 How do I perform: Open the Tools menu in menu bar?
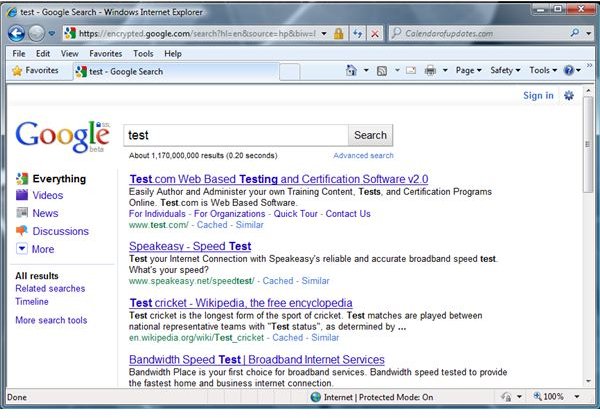tap(143, 54)
